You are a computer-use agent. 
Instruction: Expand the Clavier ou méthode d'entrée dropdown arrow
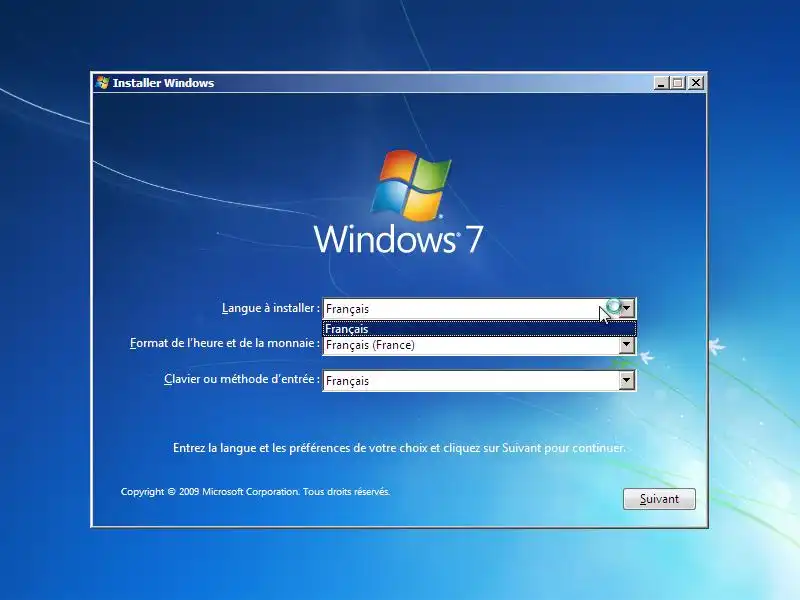click(x=627, y=380)
